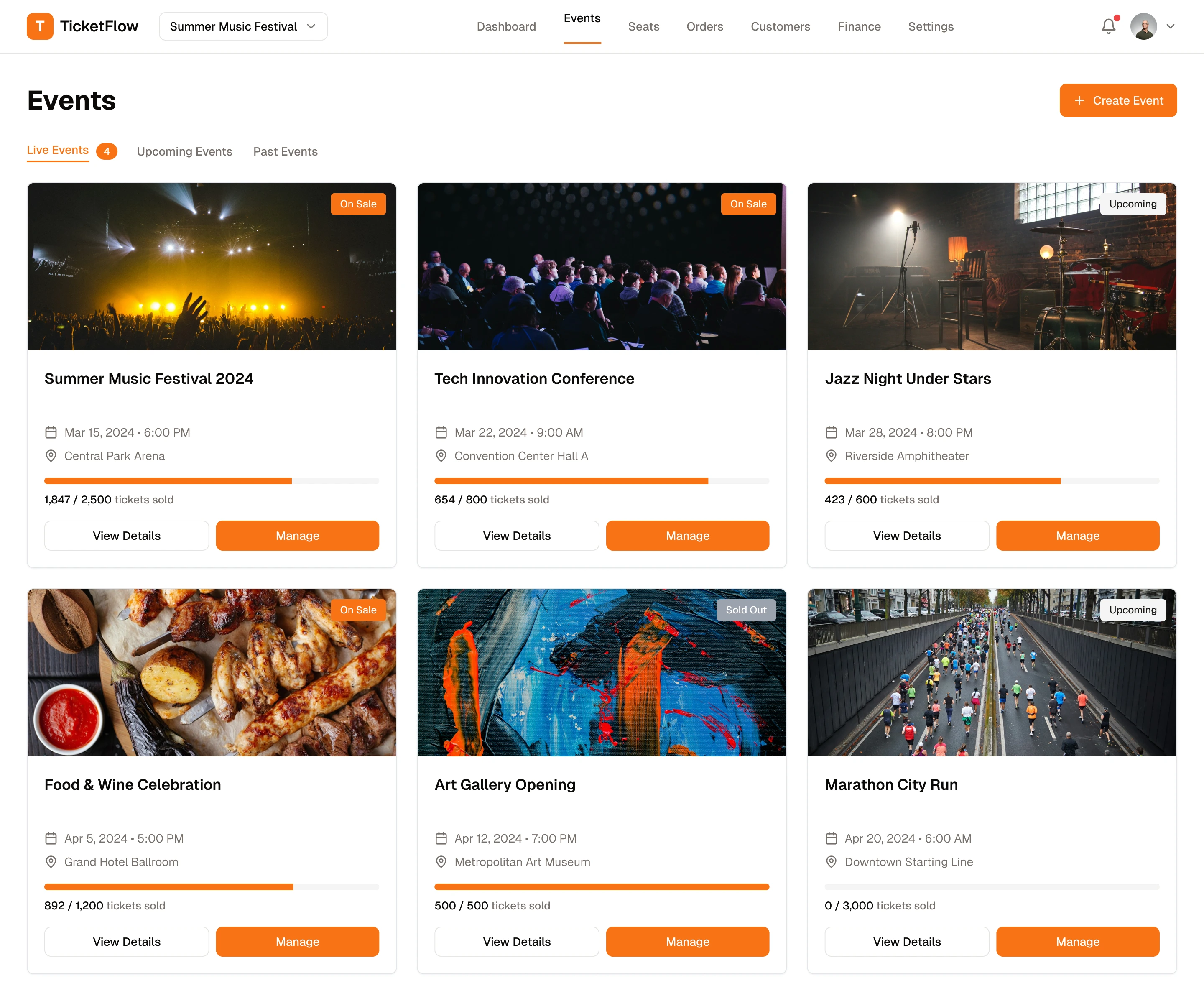Viewport: 1204px width, 1001px height.
Task: Click calendar icon on Summer Music Festival card
Action: pos(51,432)
